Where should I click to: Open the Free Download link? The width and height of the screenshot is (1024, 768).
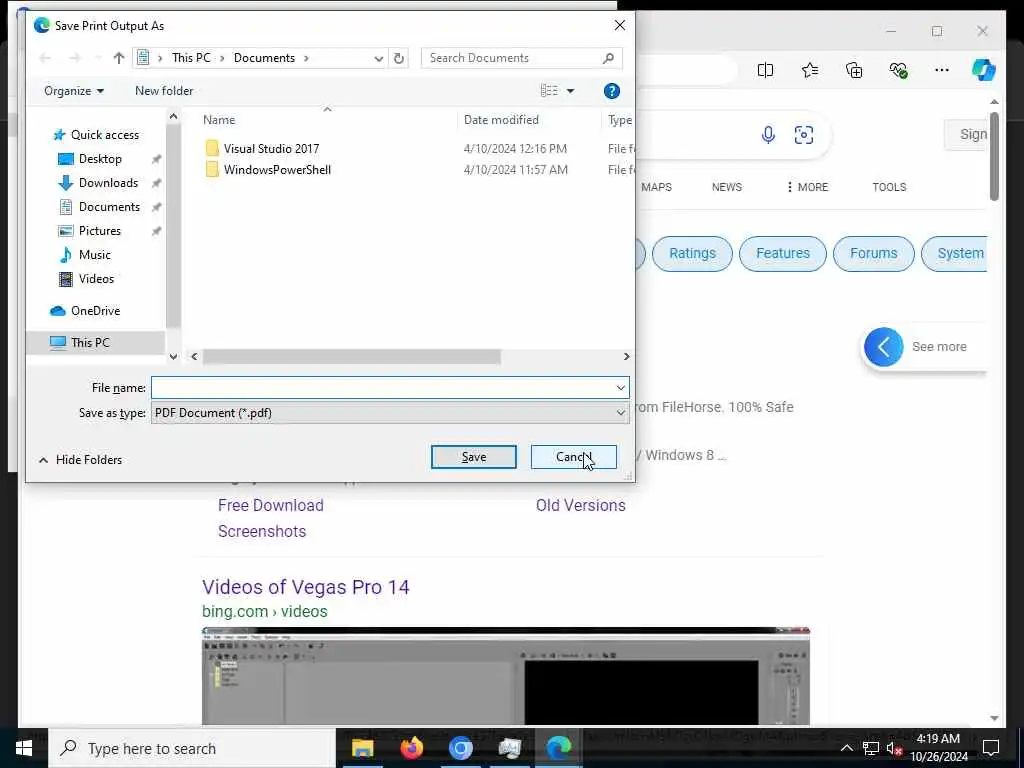click(270, 505)
